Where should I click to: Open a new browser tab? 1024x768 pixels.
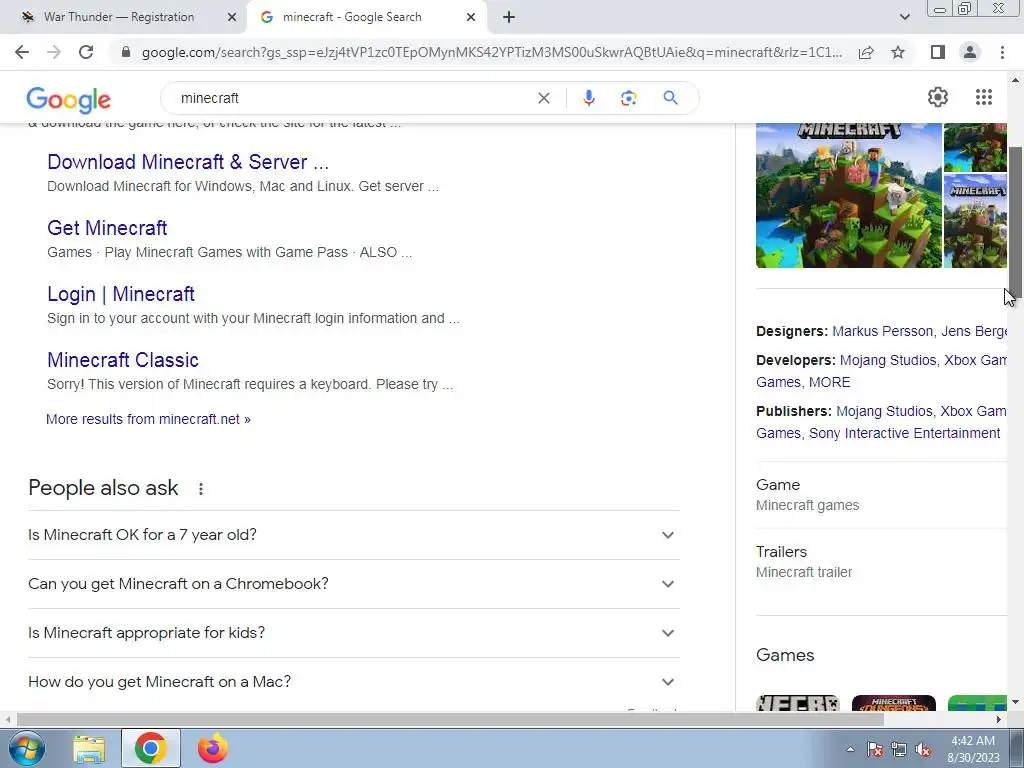click(x=509, y=17)
